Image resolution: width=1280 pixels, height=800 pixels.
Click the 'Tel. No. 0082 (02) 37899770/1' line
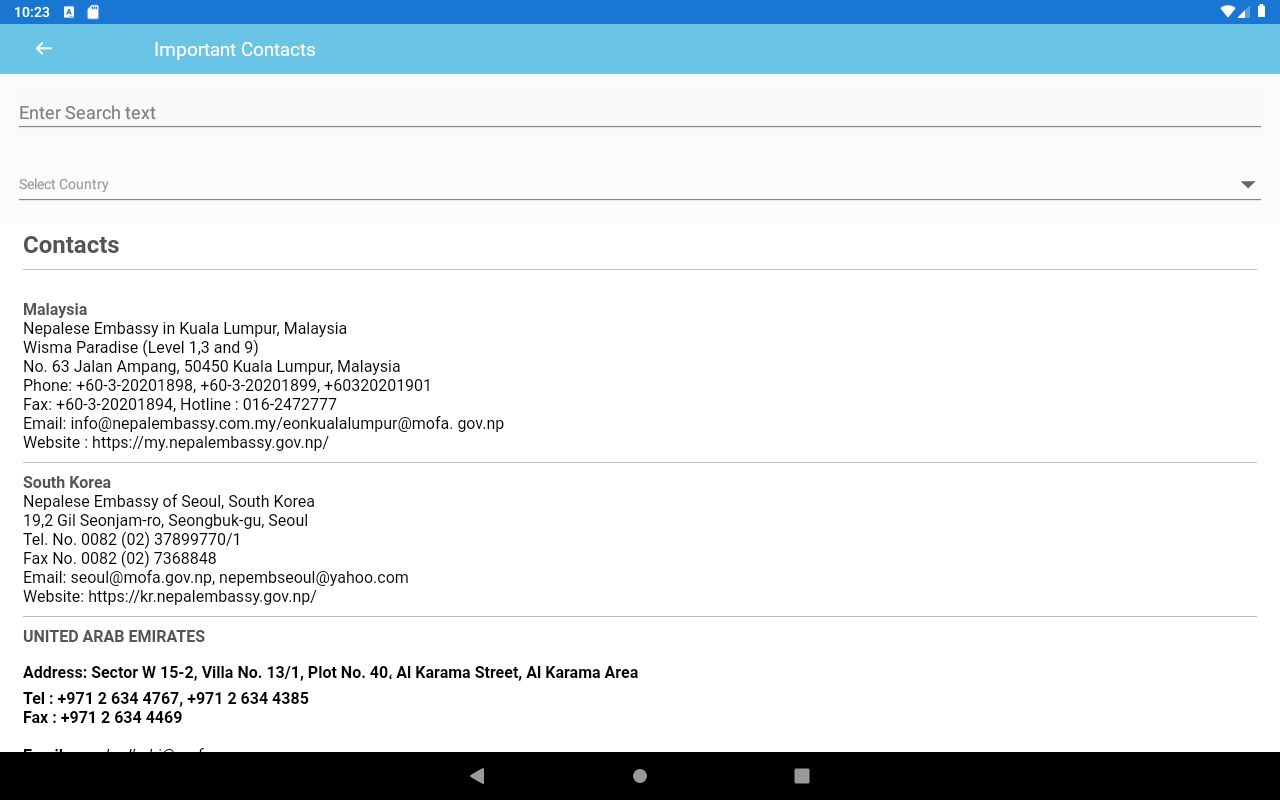[x=132, y=540]
